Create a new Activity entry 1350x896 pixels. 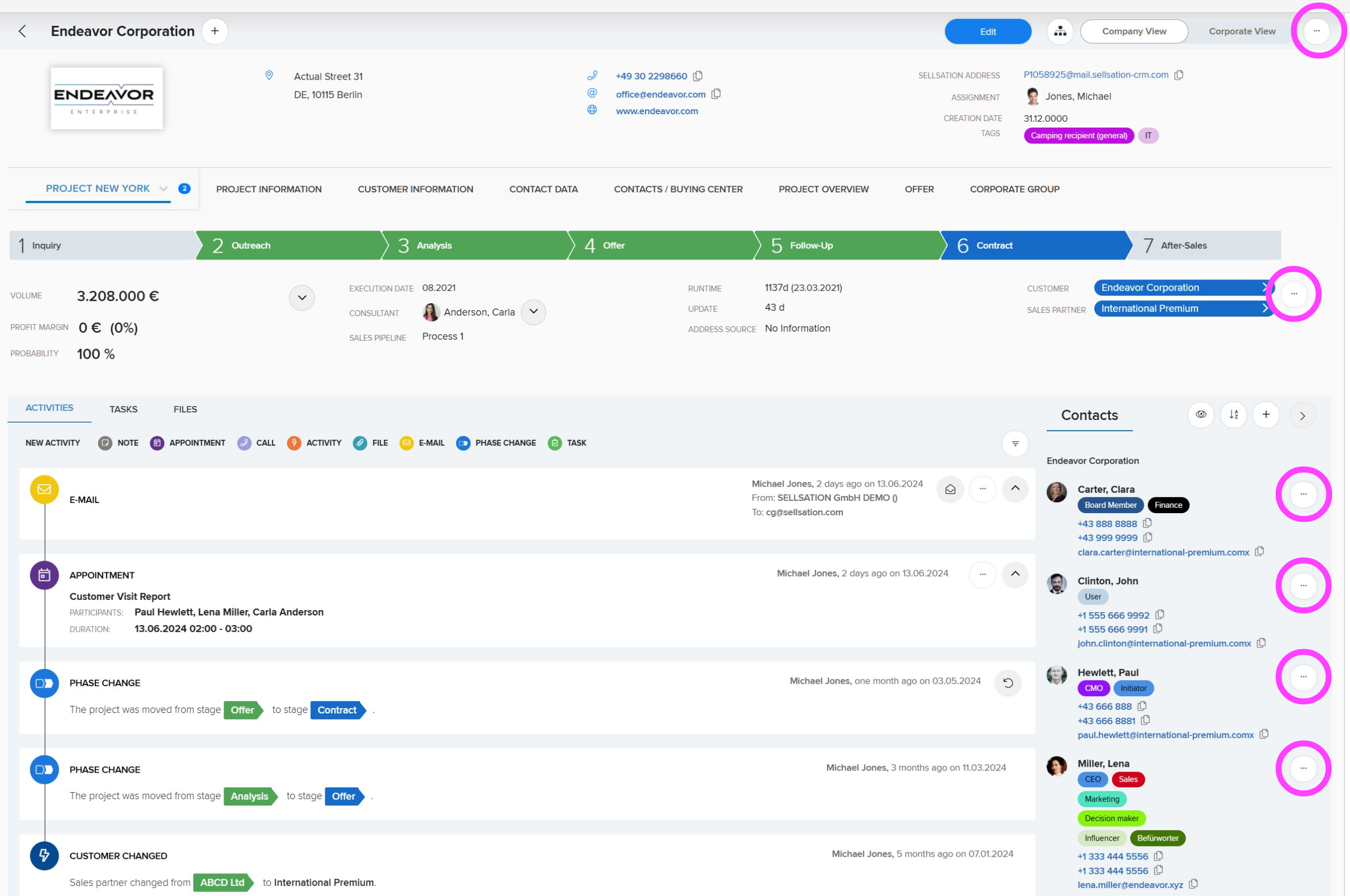click(x=314, y=444)
